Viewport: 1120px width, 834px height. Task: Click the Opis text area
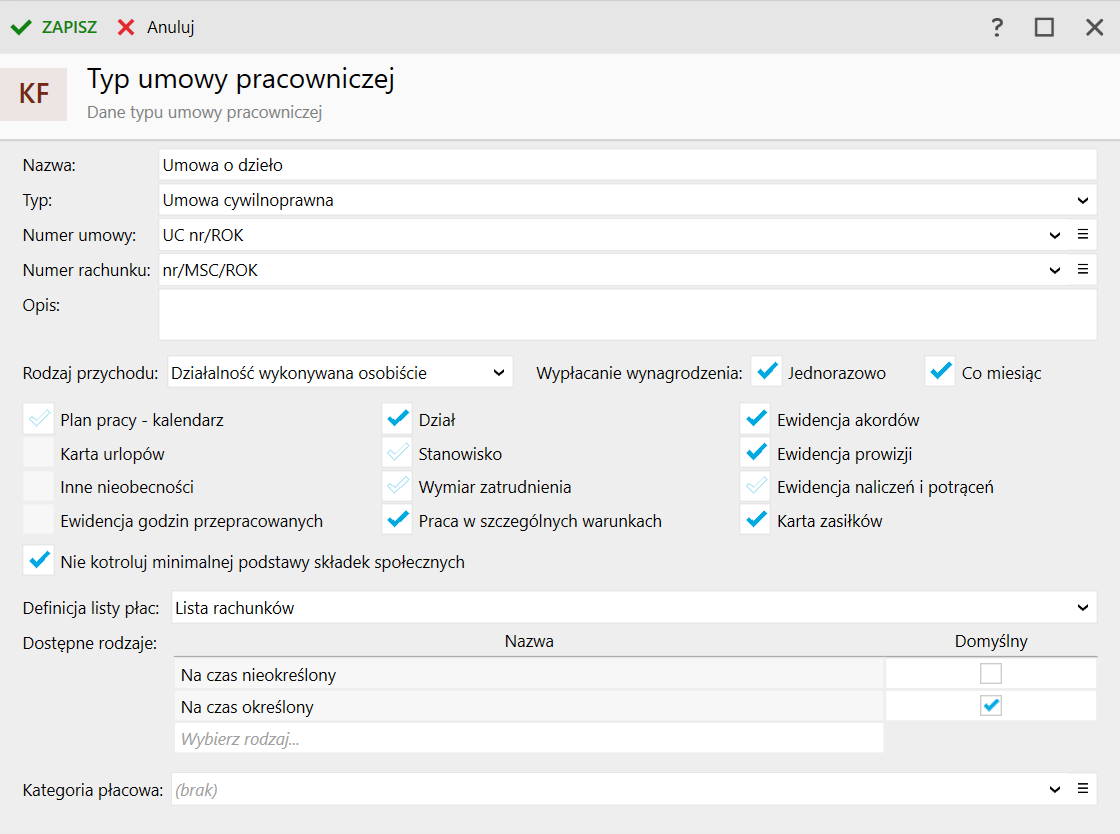[x=627, y=315]
